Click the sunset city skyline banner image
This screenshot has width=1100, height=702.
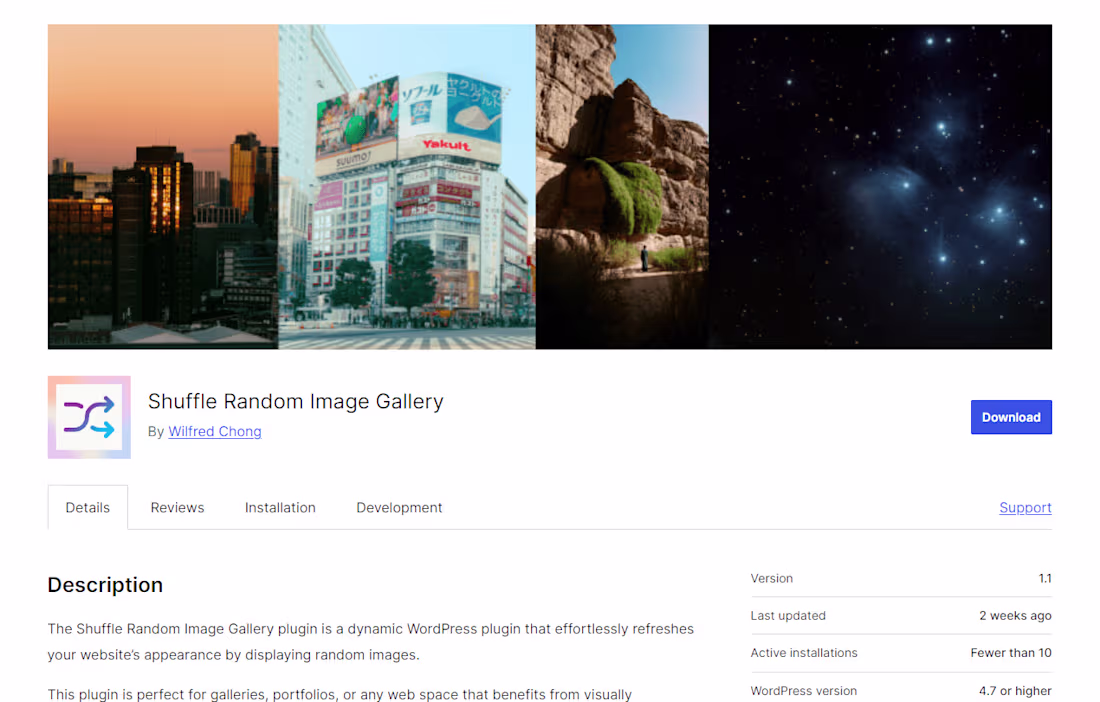tap(163, 187)
